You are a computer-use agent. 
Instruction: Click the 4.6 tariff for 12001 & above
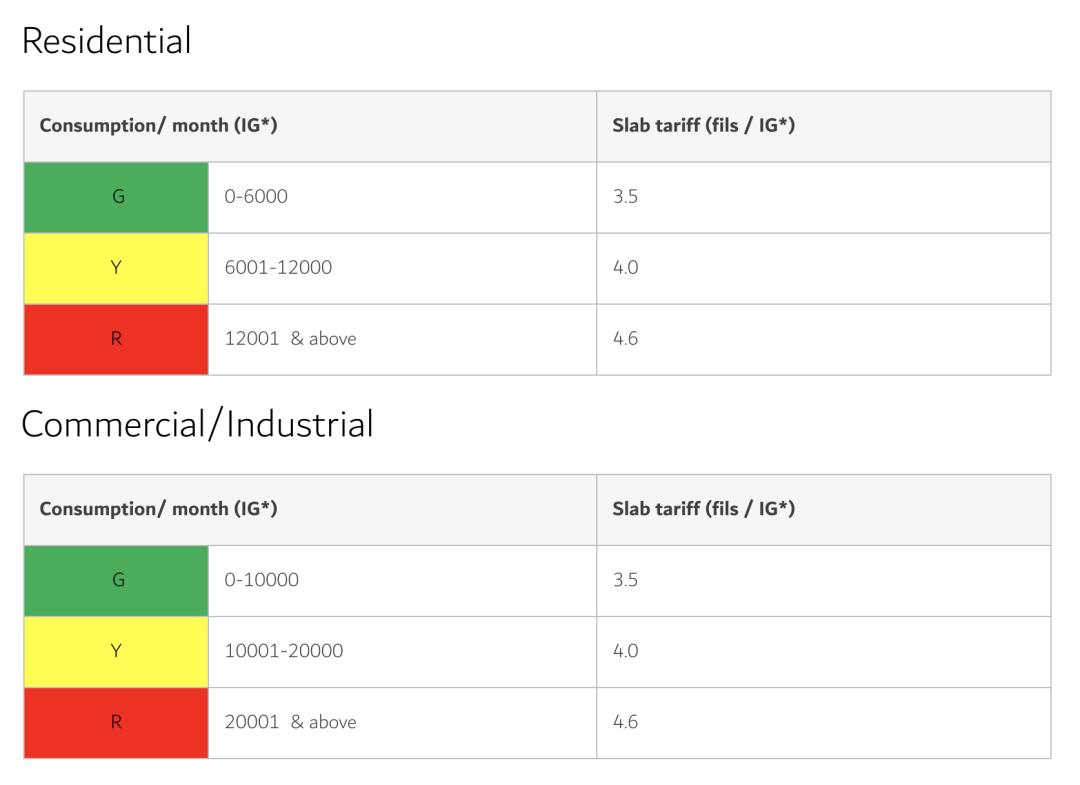coord(625,339)
